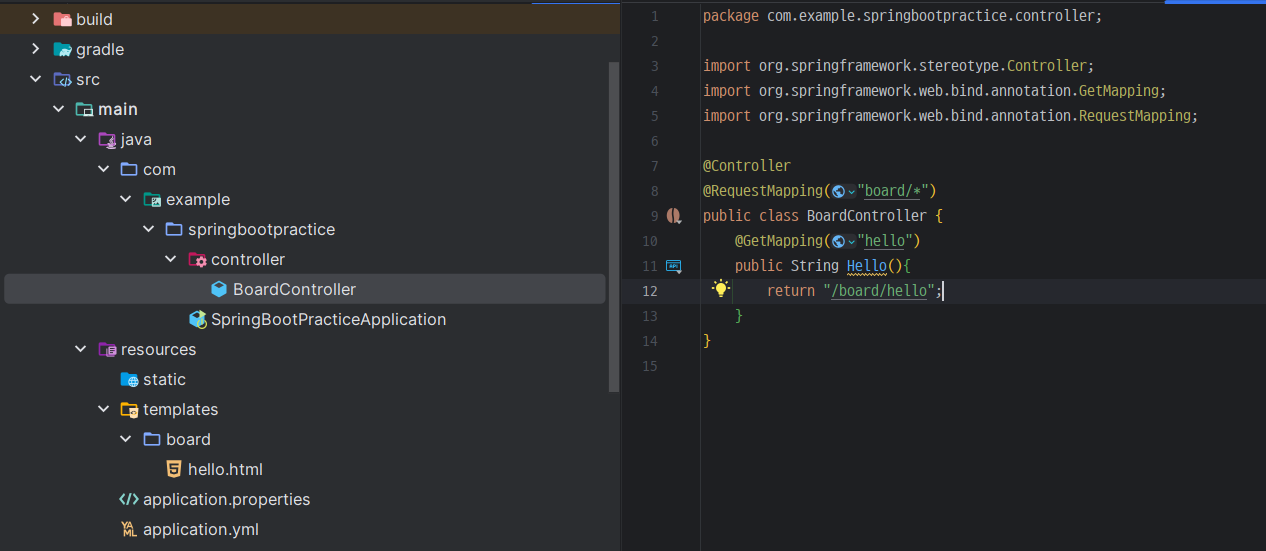Screen dimensions: 1266x551
Task: Click the build folder icon
Action: (63, 19)
